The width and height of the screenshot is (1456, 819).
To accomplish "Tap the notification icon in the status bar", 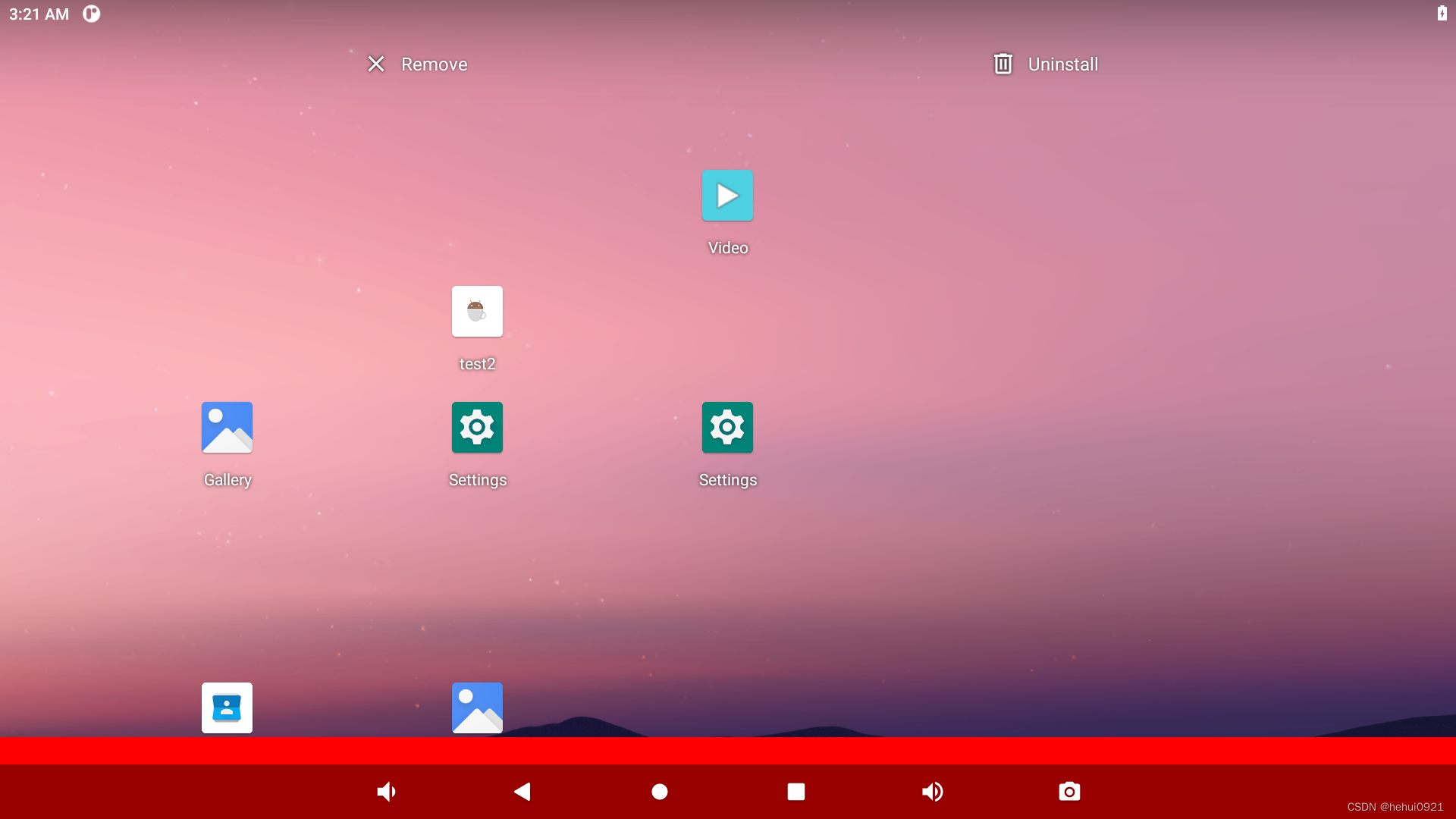I will tap(91, 14).
